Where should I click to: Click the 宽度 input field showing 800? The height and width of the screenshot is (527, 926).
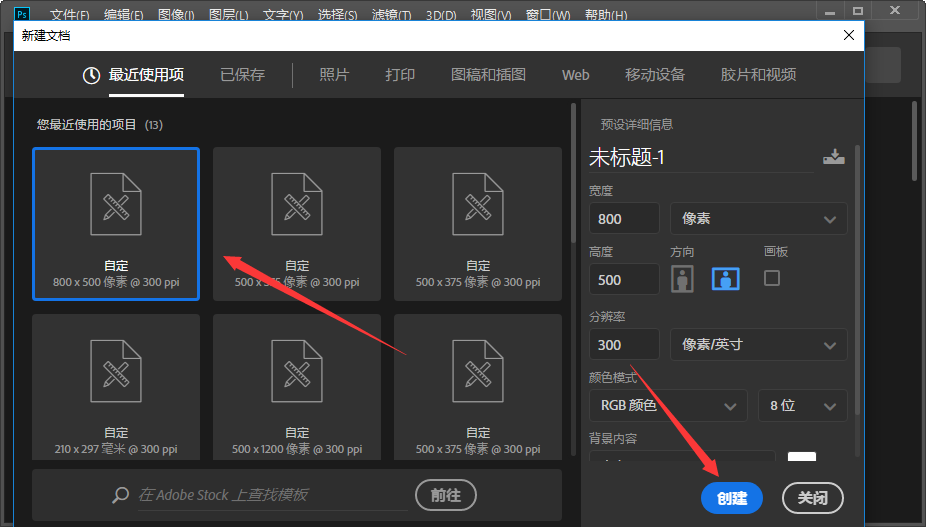click(624, 219)
